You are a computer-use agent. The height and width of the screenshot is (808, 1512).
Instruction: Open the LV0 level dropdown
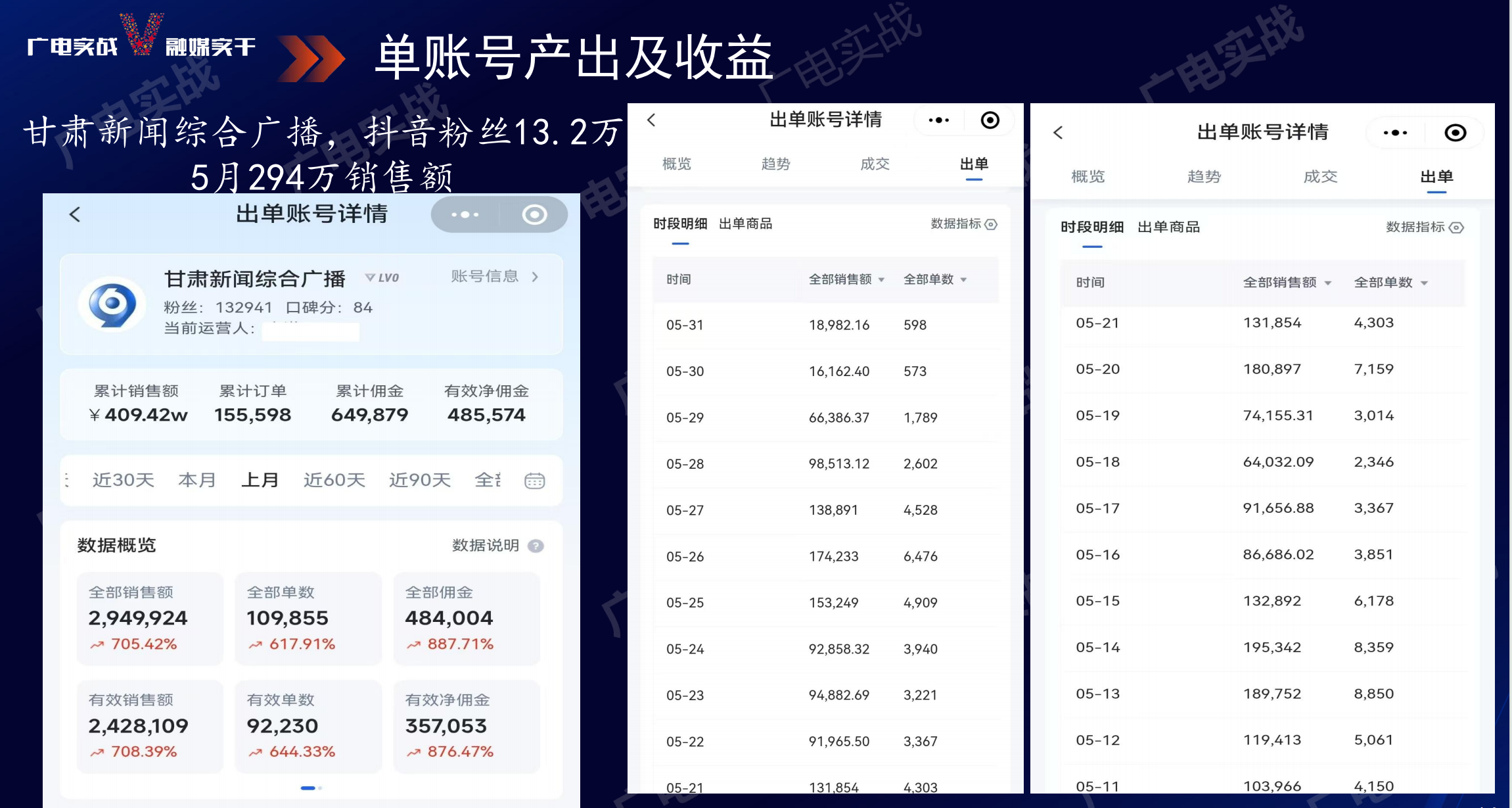click(x=382, y=277)
